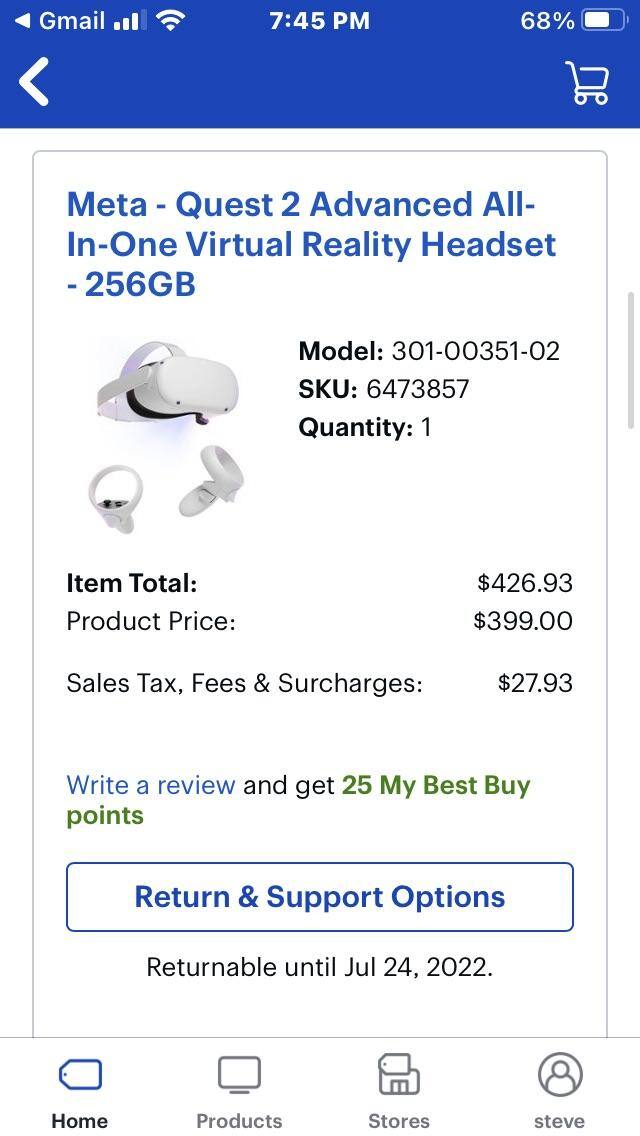640x1136 pixels.
Task: Open the shopping cart icon
Action: [x=587, y=82]
